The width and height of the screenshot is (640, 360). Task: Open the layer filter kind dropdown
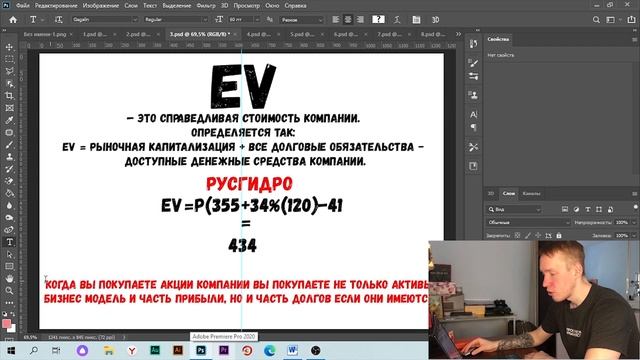(x=514, y=209)
